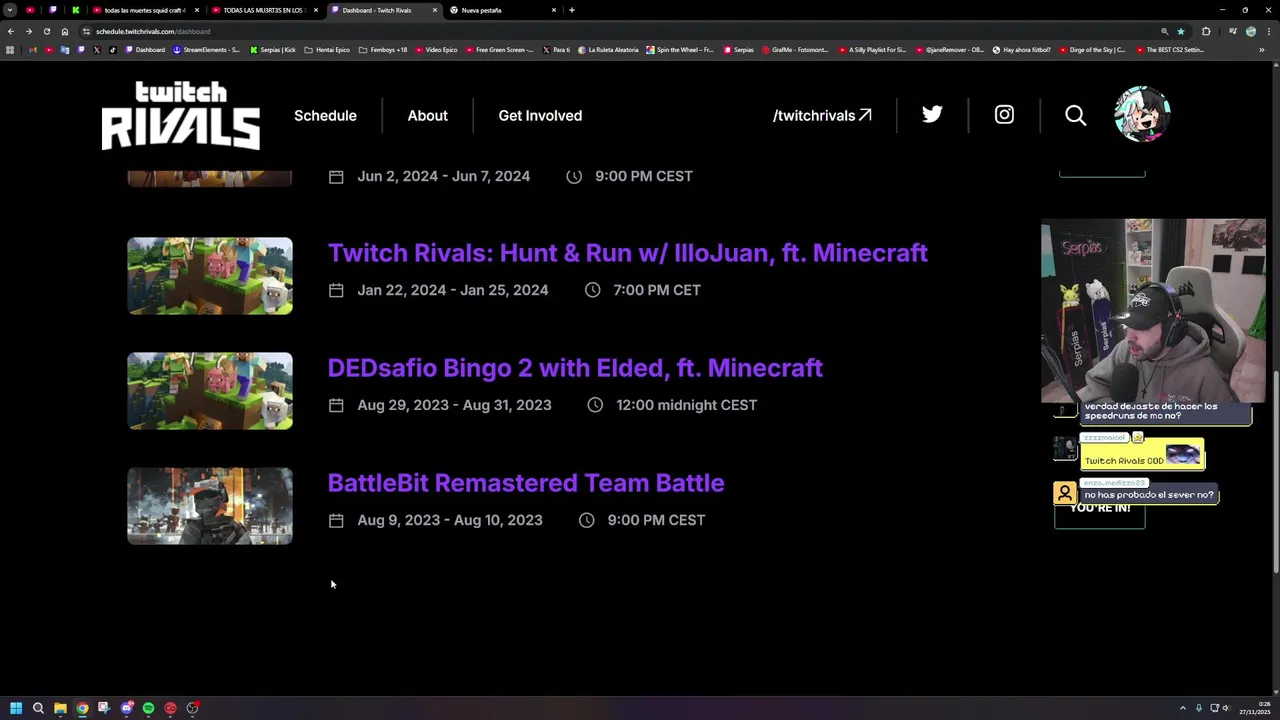
Task: Open the bookmarks apps grid icon
Action: 10,49
